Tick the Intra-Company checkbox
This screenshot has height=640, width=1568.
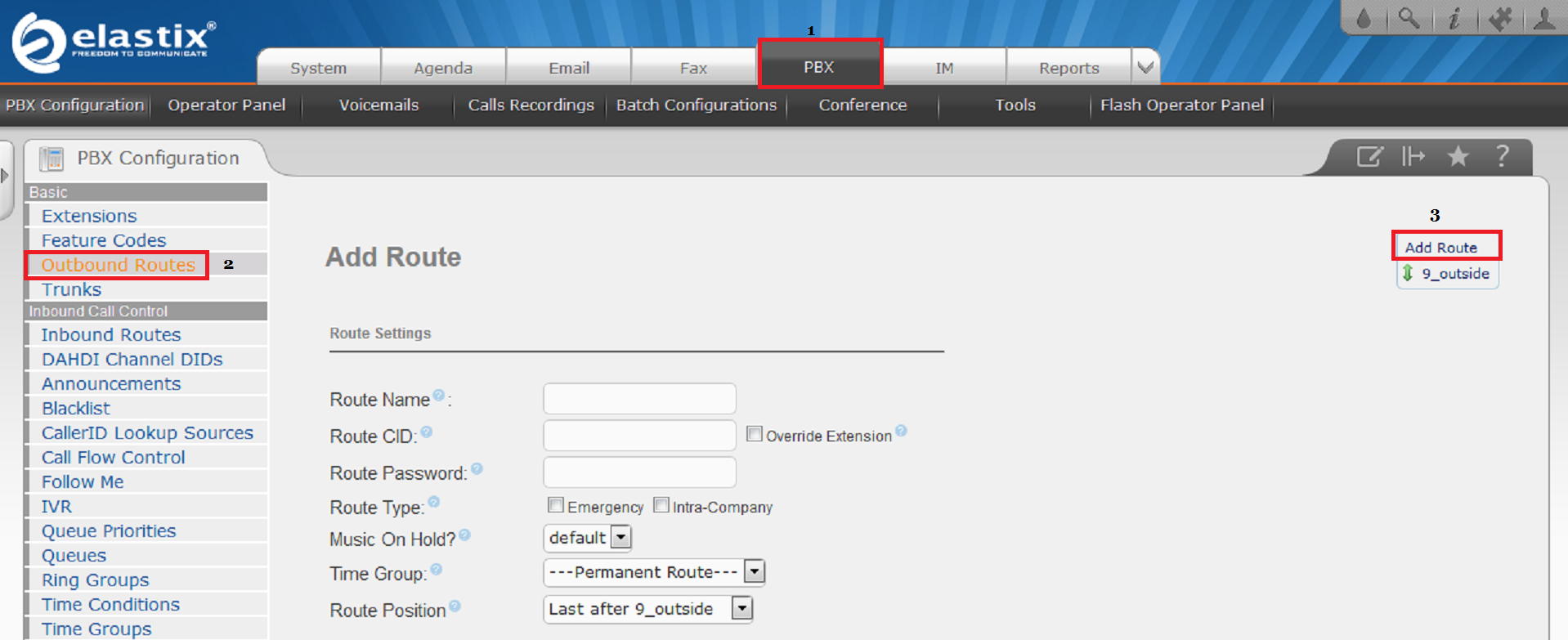click(x=661, y=505)
